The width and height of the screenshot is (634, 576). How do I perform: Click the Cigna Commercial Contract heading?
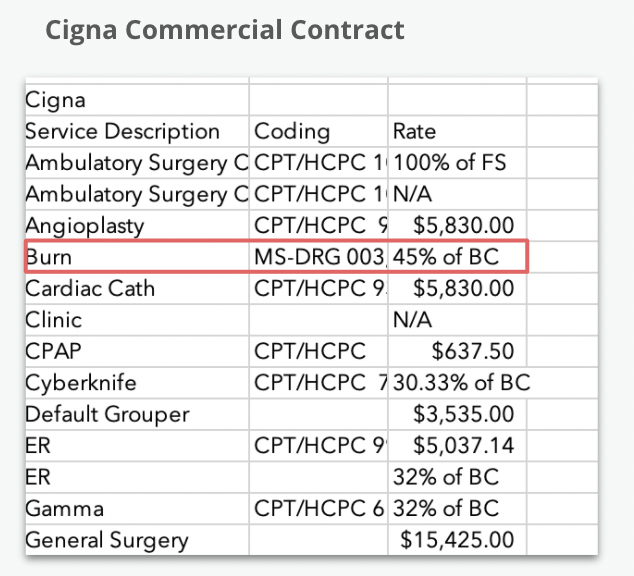click(x=225, y=29)
